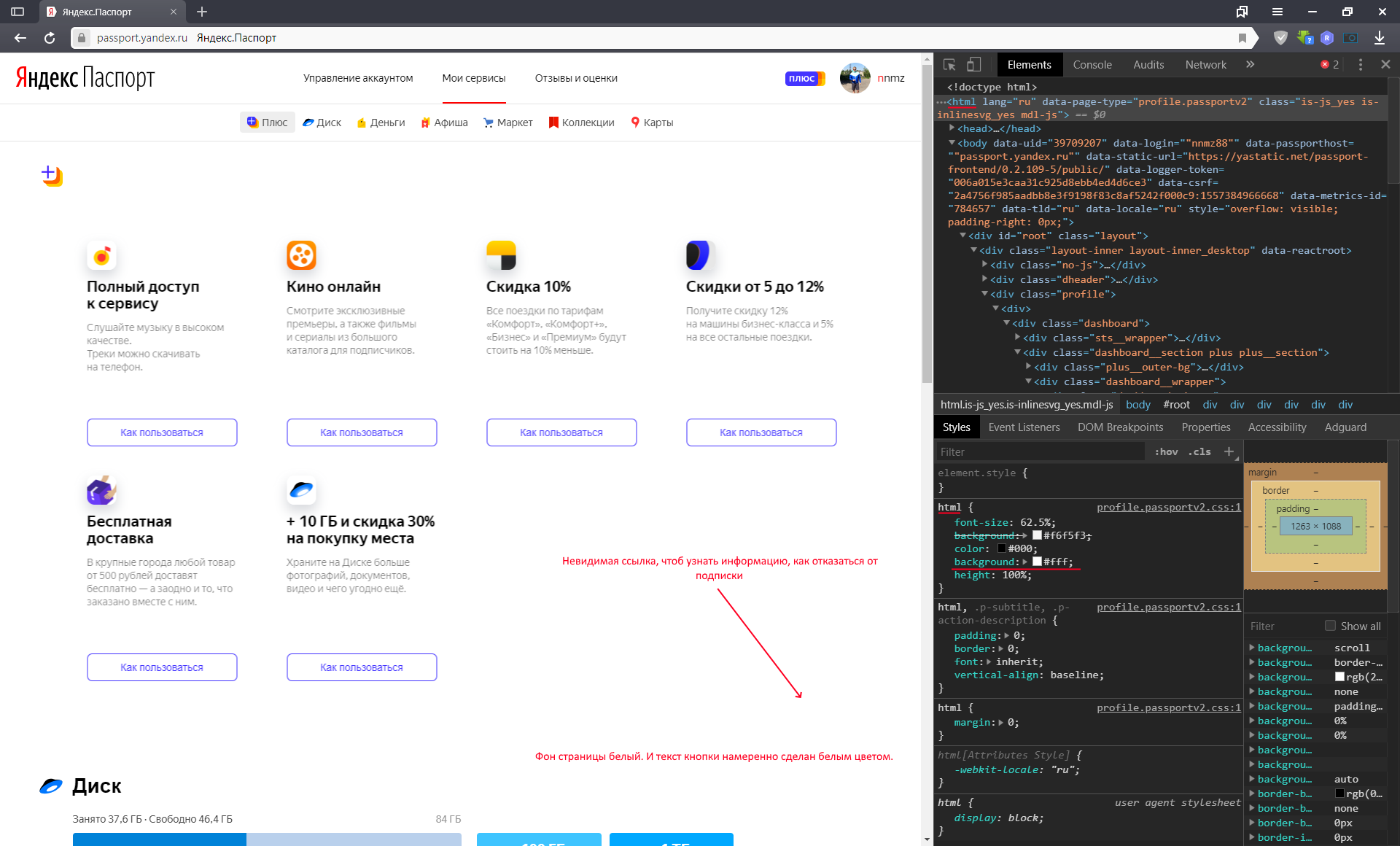Click the +10 ГБ disk card icon
Image resolution: width=1400 pixels, height=846 pixels.
301,490
